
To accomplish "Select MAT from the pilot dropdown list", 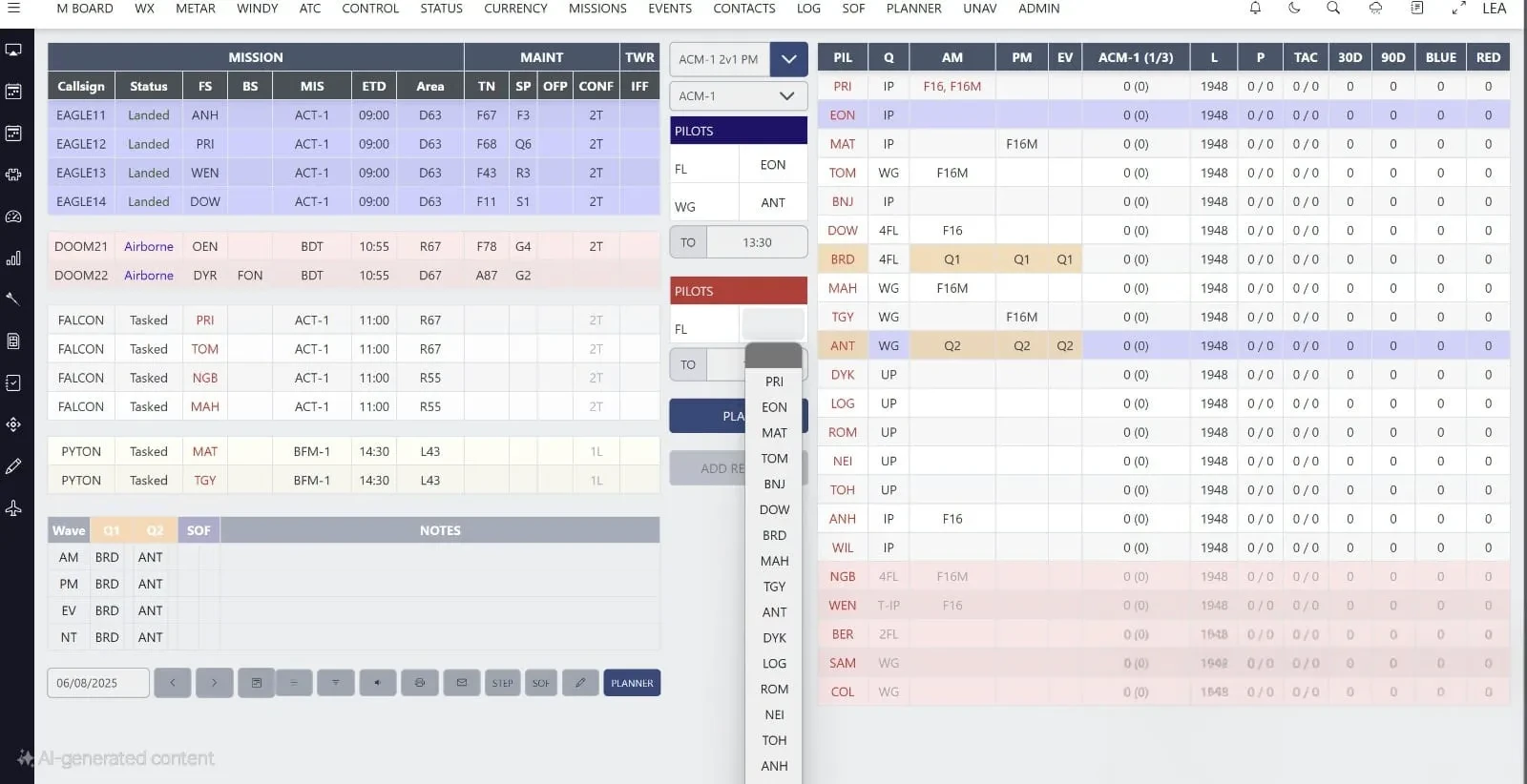I will (774, 433).
